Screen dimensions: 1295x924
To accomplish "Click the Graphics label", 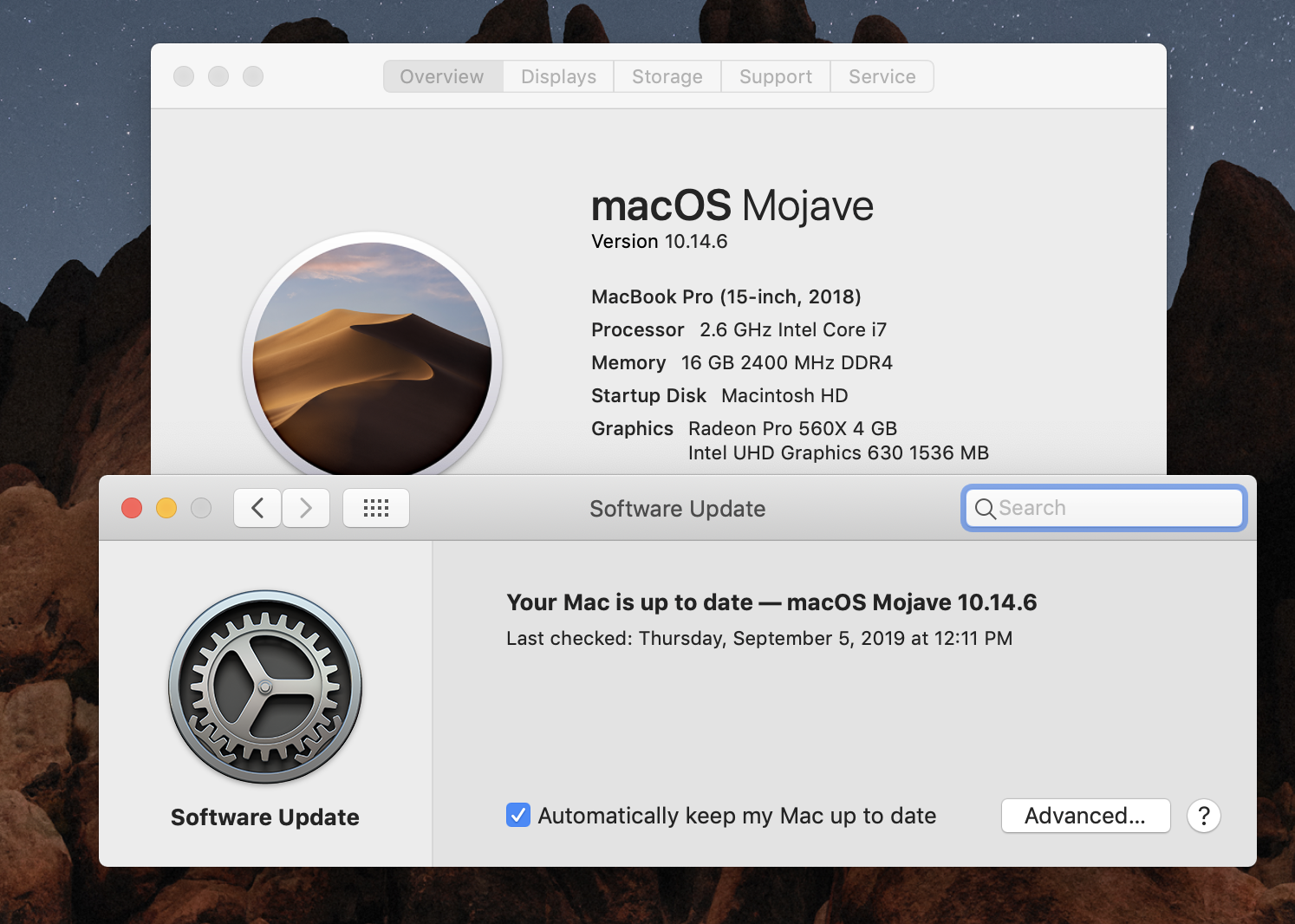I will (632, 429).
